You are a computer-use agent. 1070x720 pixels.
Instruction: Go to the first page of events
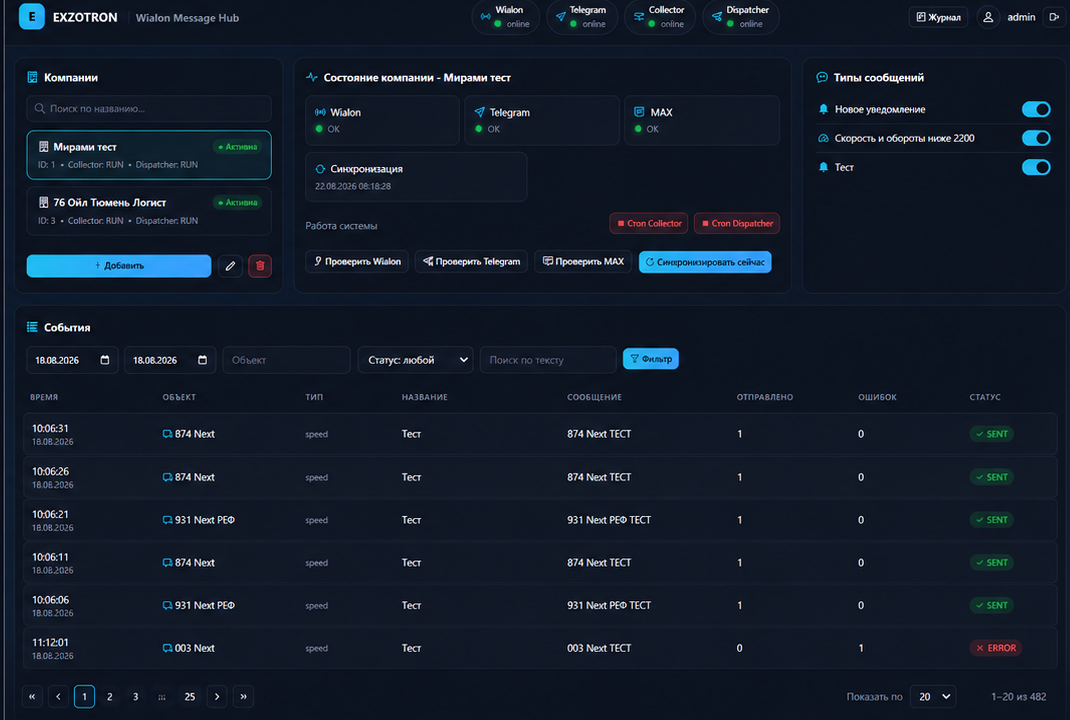(32, 696)
